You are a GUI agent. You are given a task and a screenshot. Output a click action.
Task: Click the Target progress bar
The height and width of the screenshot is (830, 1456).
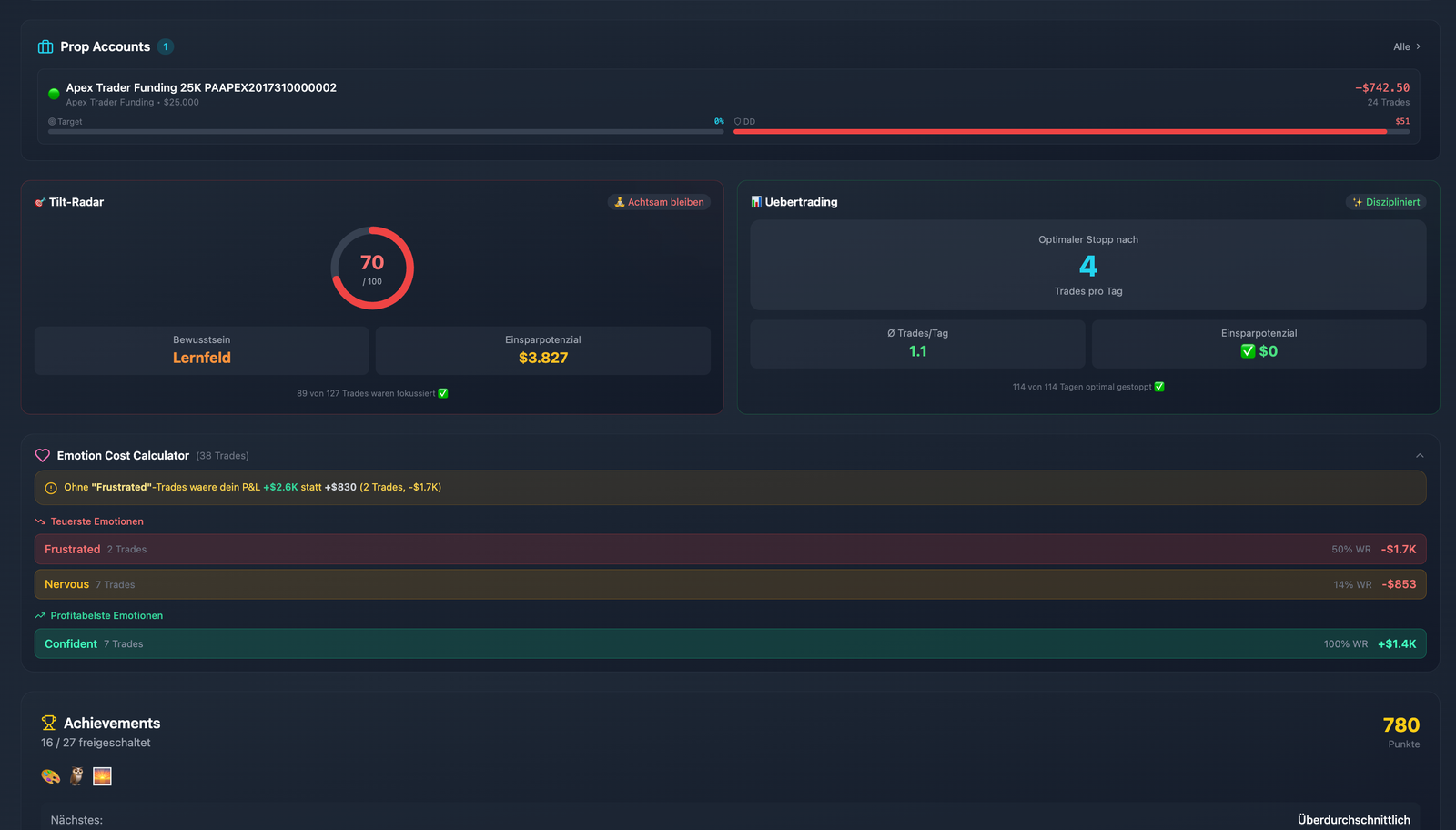(x=386, y=131)
